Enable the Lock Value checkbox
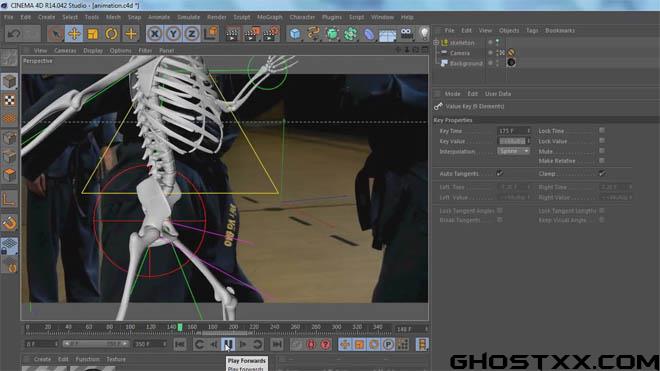Screen dimensions: 660x371 point(602,141)
